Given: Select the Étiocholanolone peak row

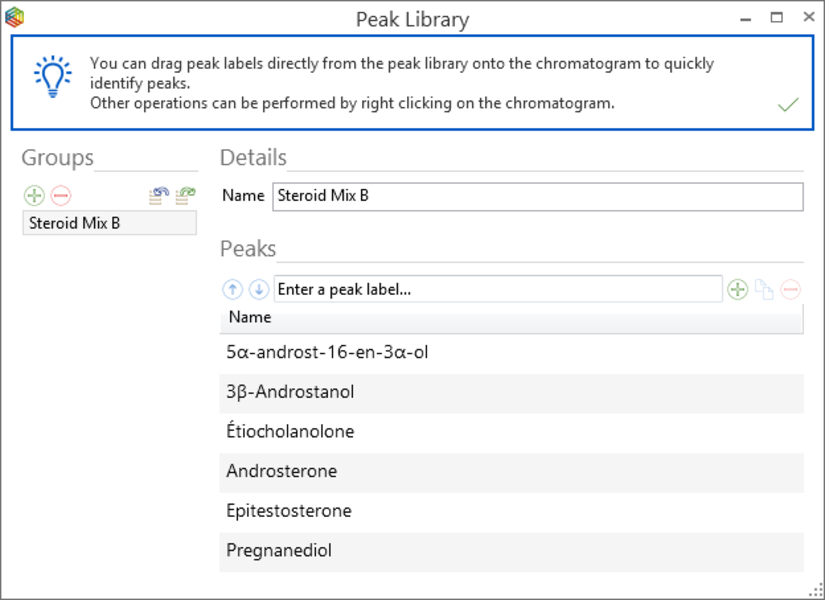Looking at the screenshot, I should 511,432.
